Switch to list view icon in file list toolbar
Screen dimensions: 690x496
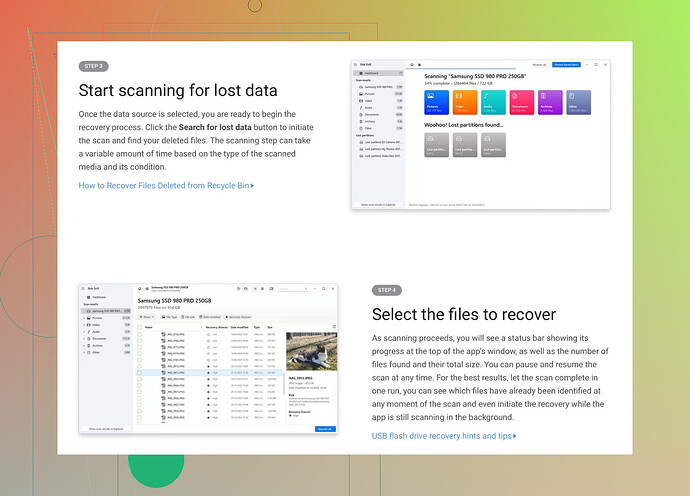point(255,289)
